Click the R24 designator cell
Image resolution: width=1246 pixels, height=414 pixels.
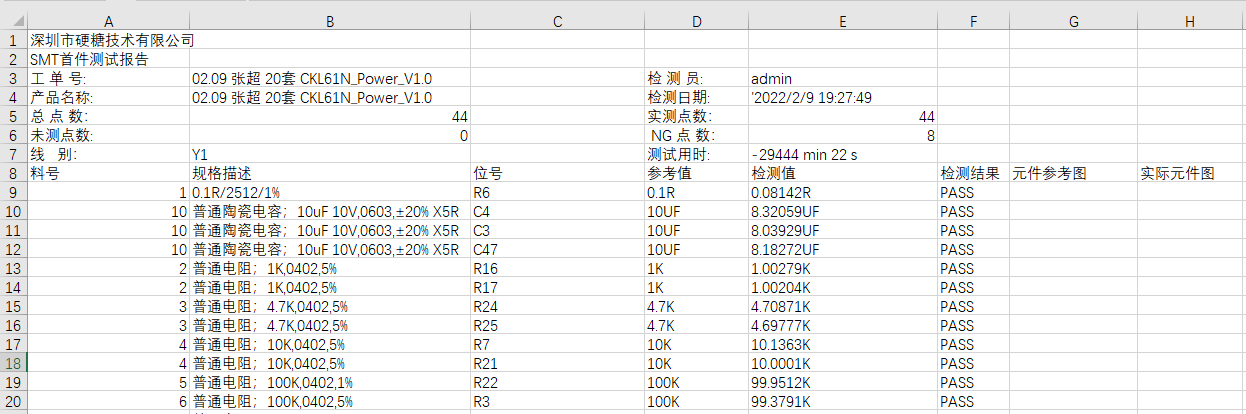coord(557,306)
